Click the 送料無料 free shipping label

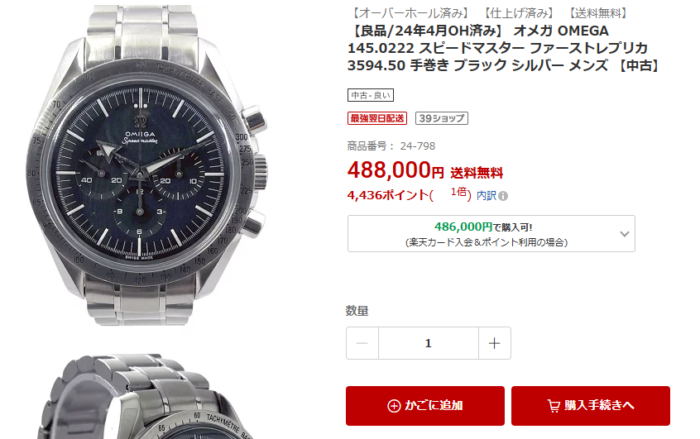[476, 173]
